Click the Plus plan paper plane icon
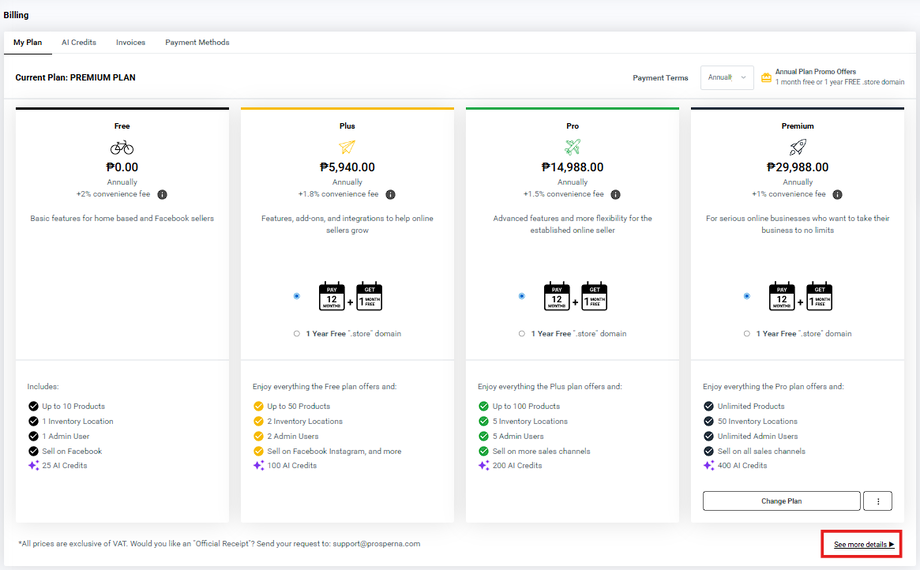This screenshot has height=570, width=920. point(347,147)
